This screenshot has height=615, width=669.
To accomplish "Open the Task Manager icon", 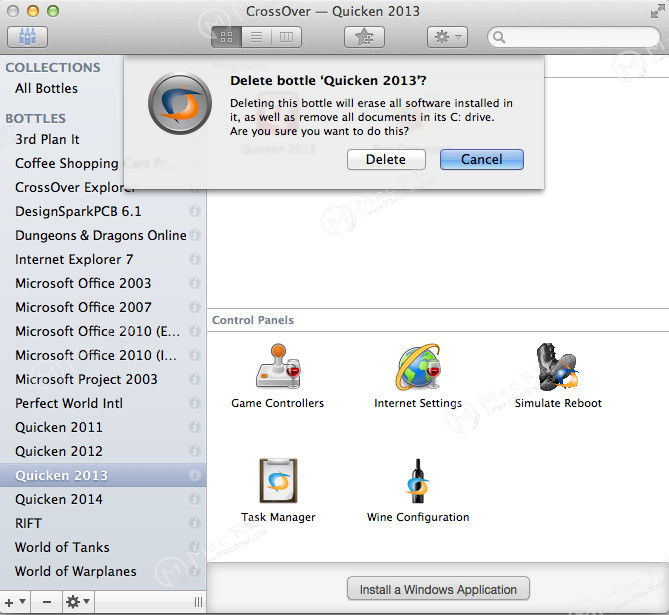I will tap(278, 490).
